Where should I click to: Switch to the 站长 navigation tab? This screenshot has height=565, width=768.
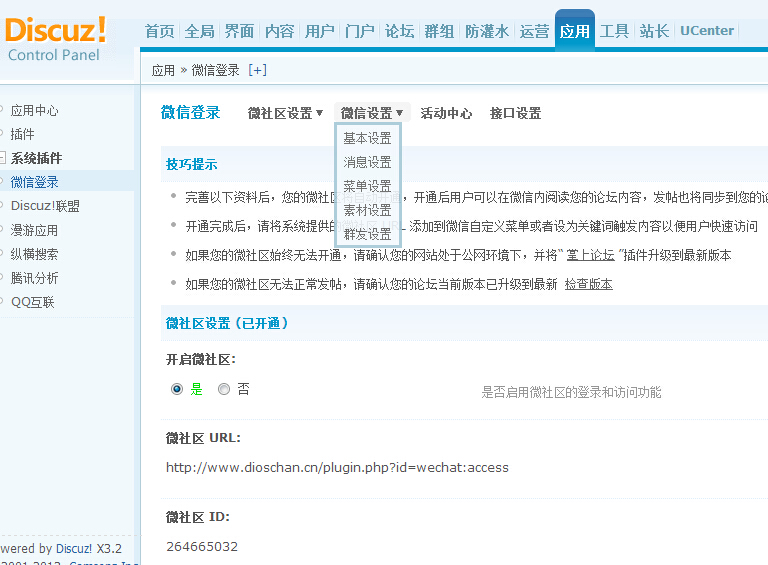pos(654,31)
